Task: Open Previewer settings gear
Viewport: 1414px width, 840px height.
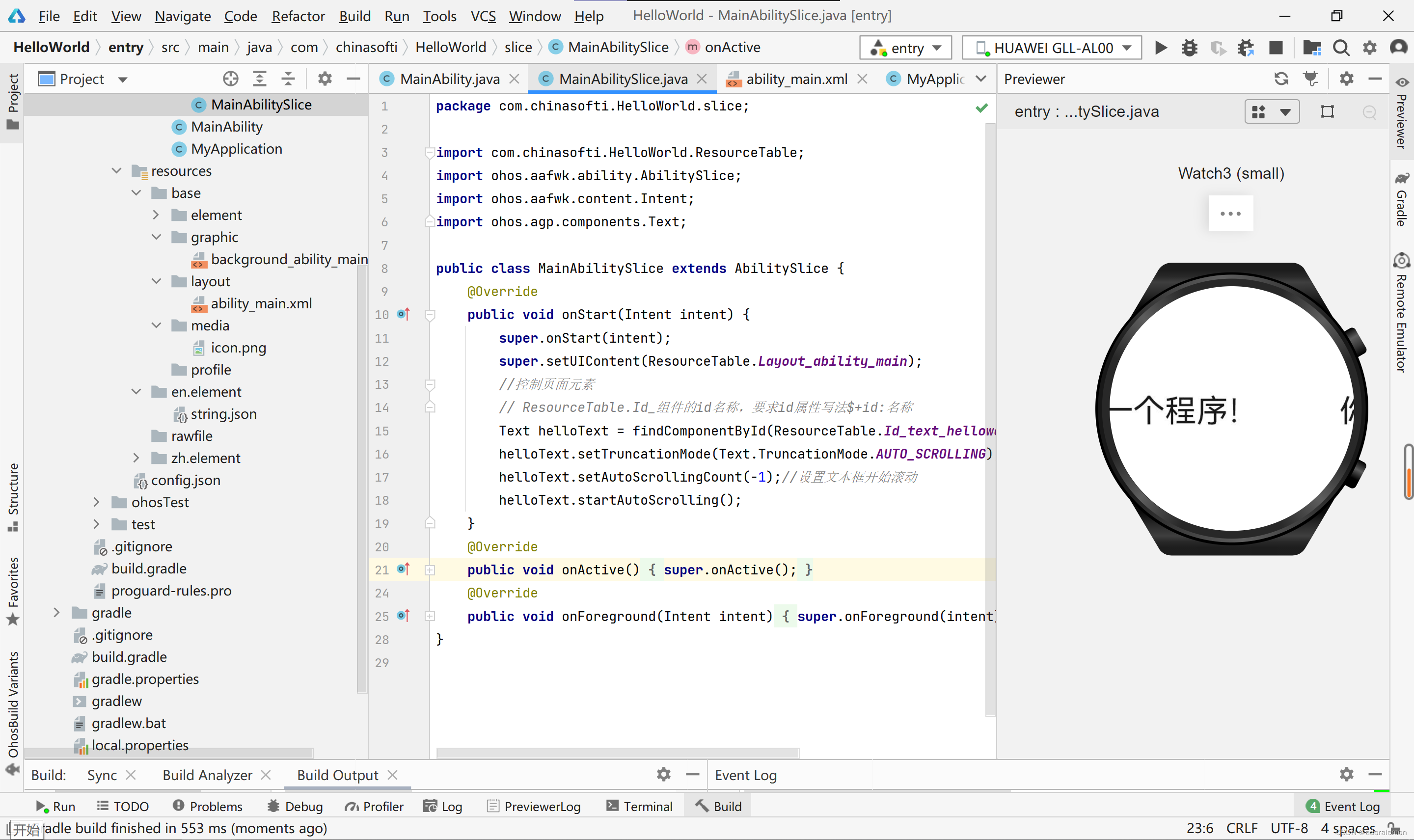Action: coord(1346,79)
